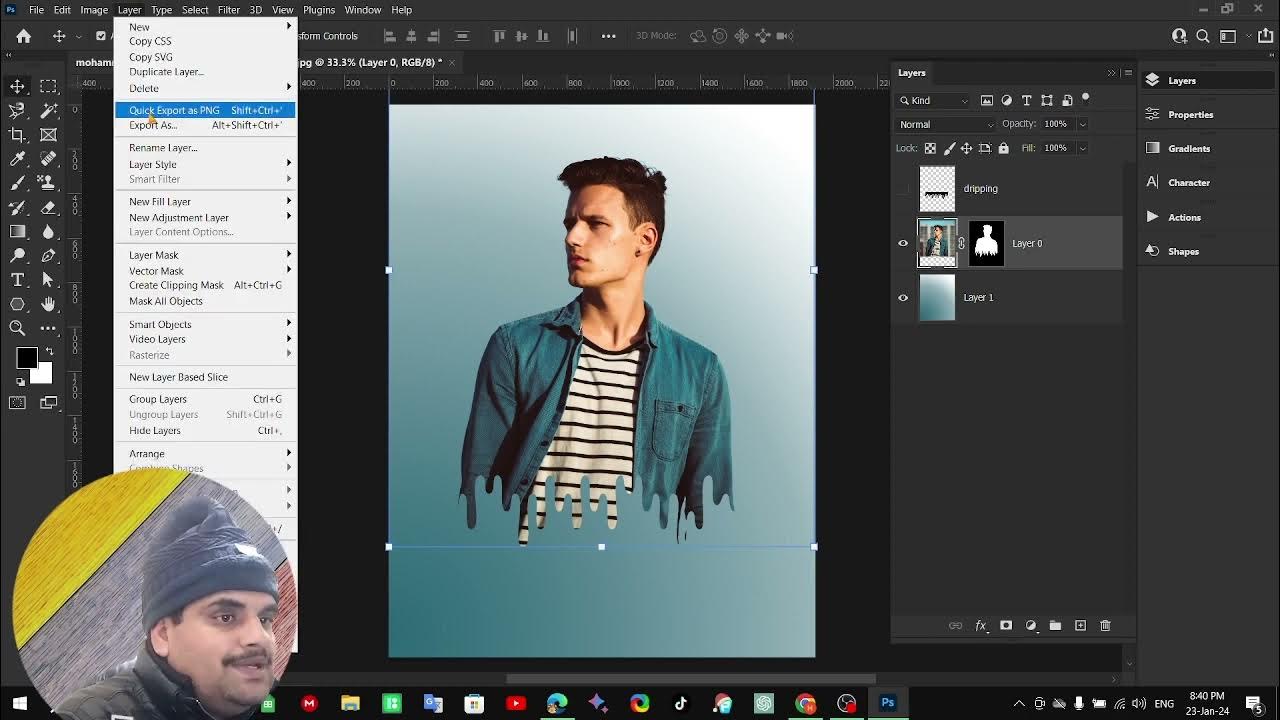Select the Zoom tool
Image resolution: width=1280 pixels, height=720 pixels.
point(17,328)
